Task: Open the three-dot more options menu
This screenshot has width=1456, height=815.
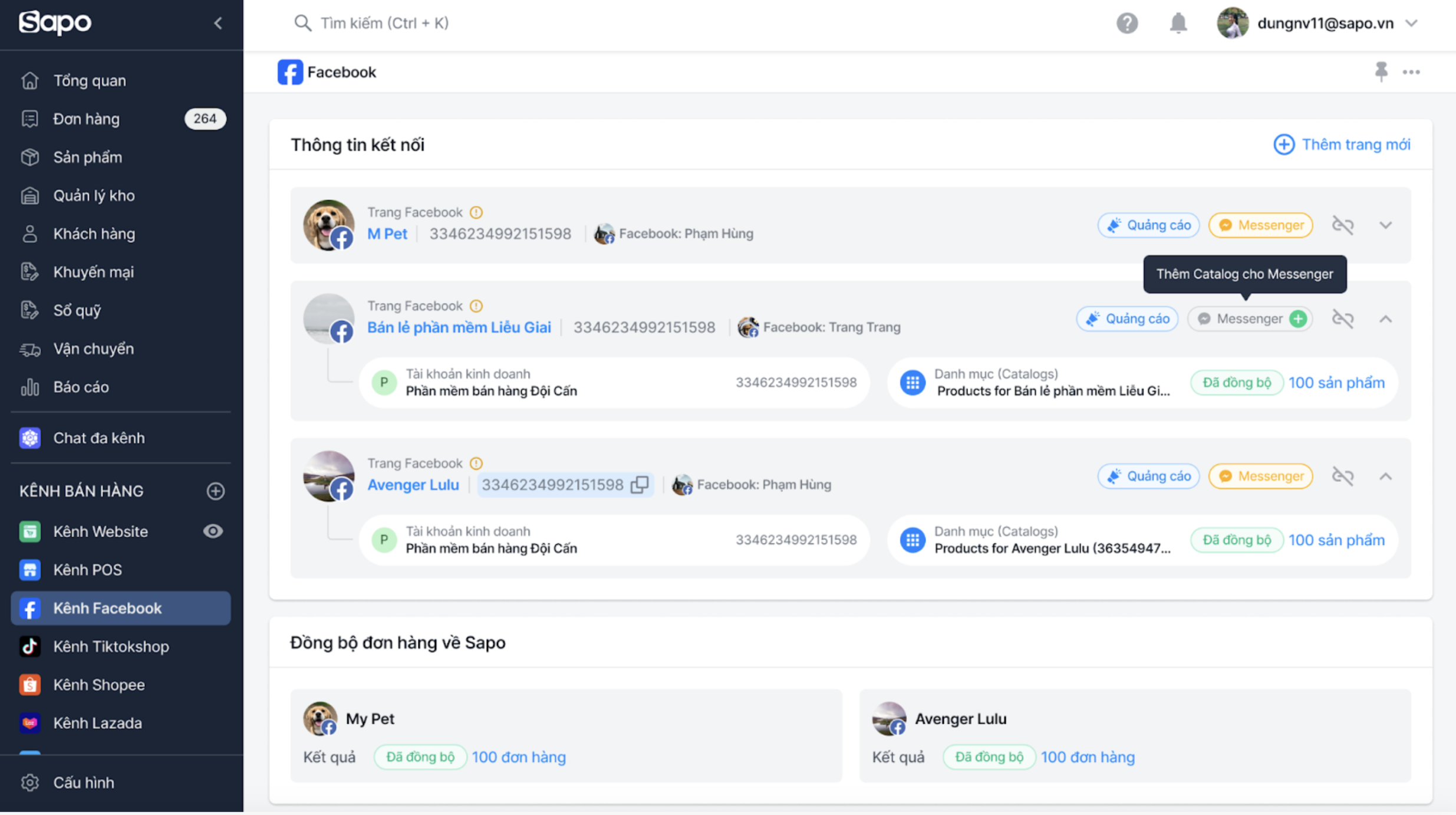Action: [x=1411, y=72]
